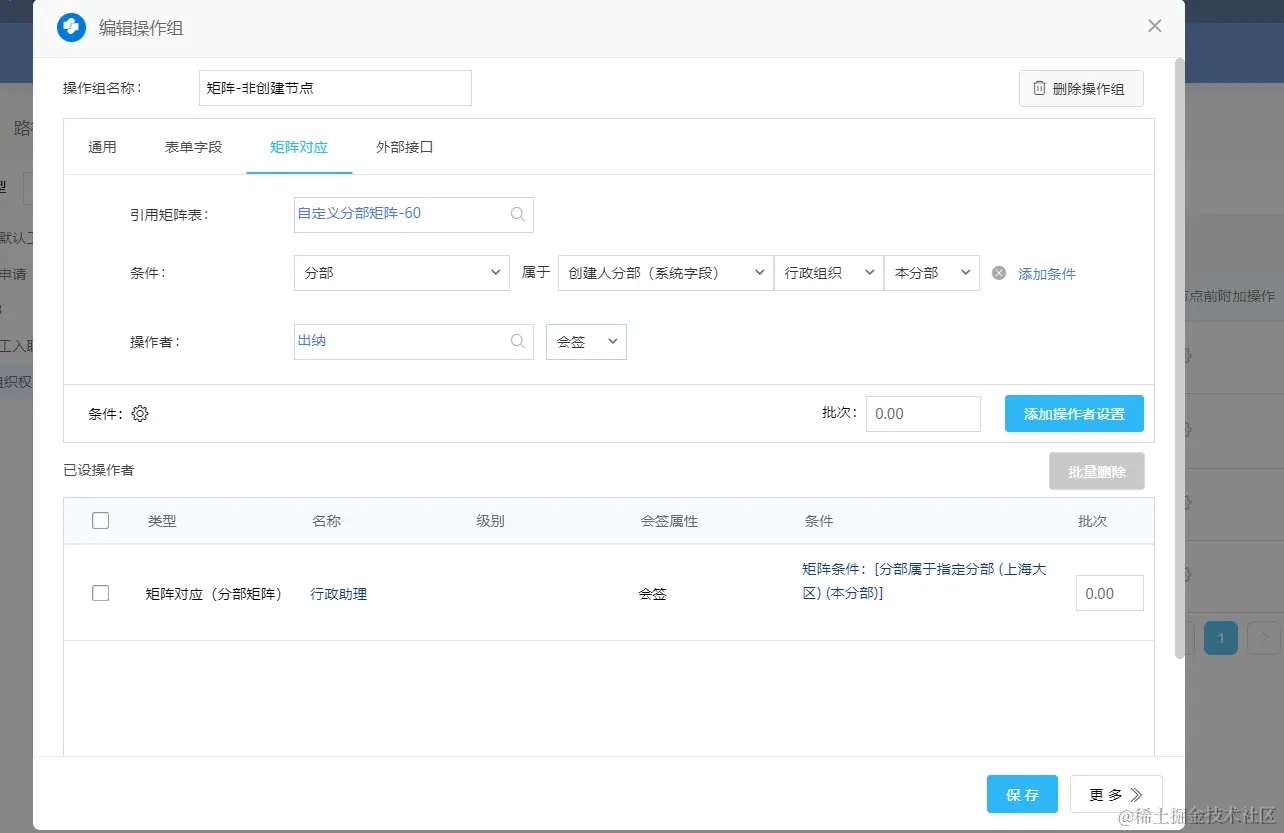Click the 添加操作者设置 button
This screenshot has height=833, width=1284.
pyautogui.click(x=1074, y=414)
